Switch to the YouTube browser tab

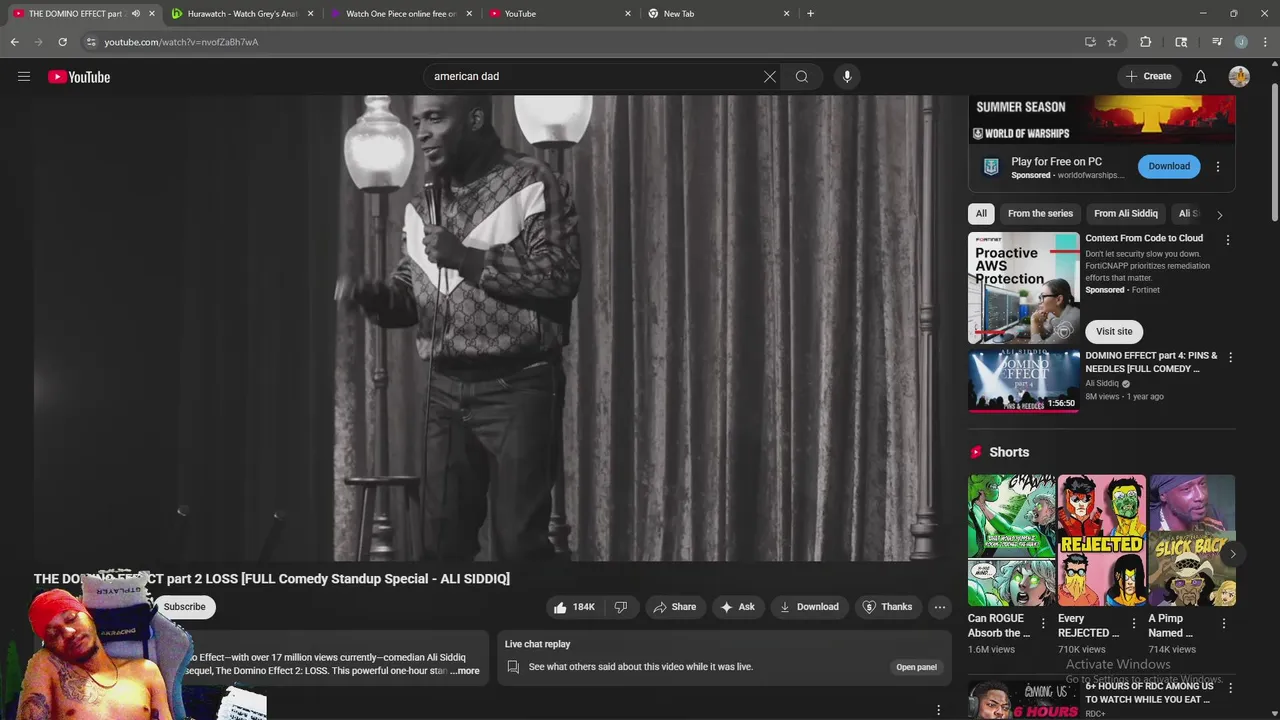click(558, 14)
